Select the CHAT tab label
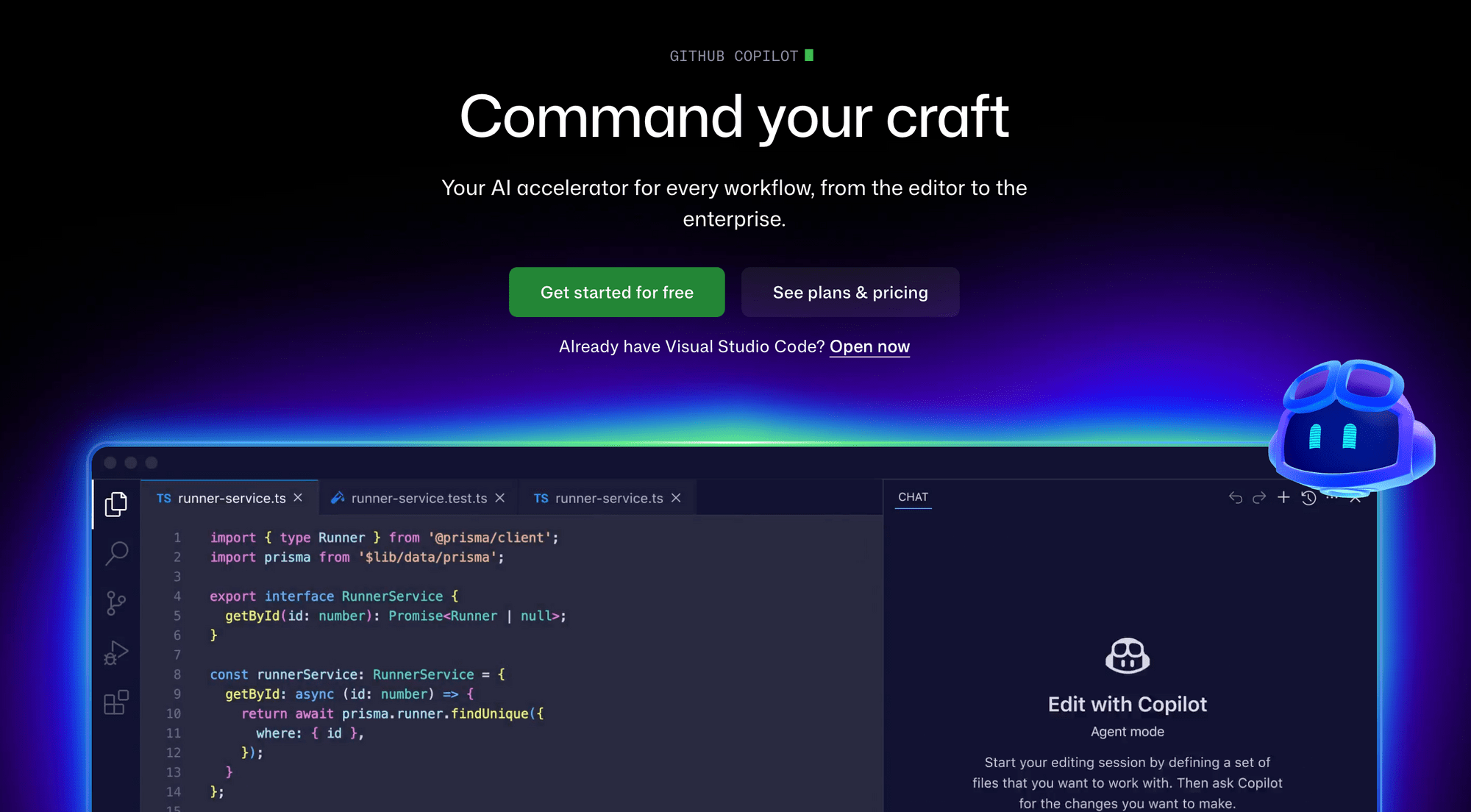Viewport: 1471px width, 812px height. (x=913, y=496)
